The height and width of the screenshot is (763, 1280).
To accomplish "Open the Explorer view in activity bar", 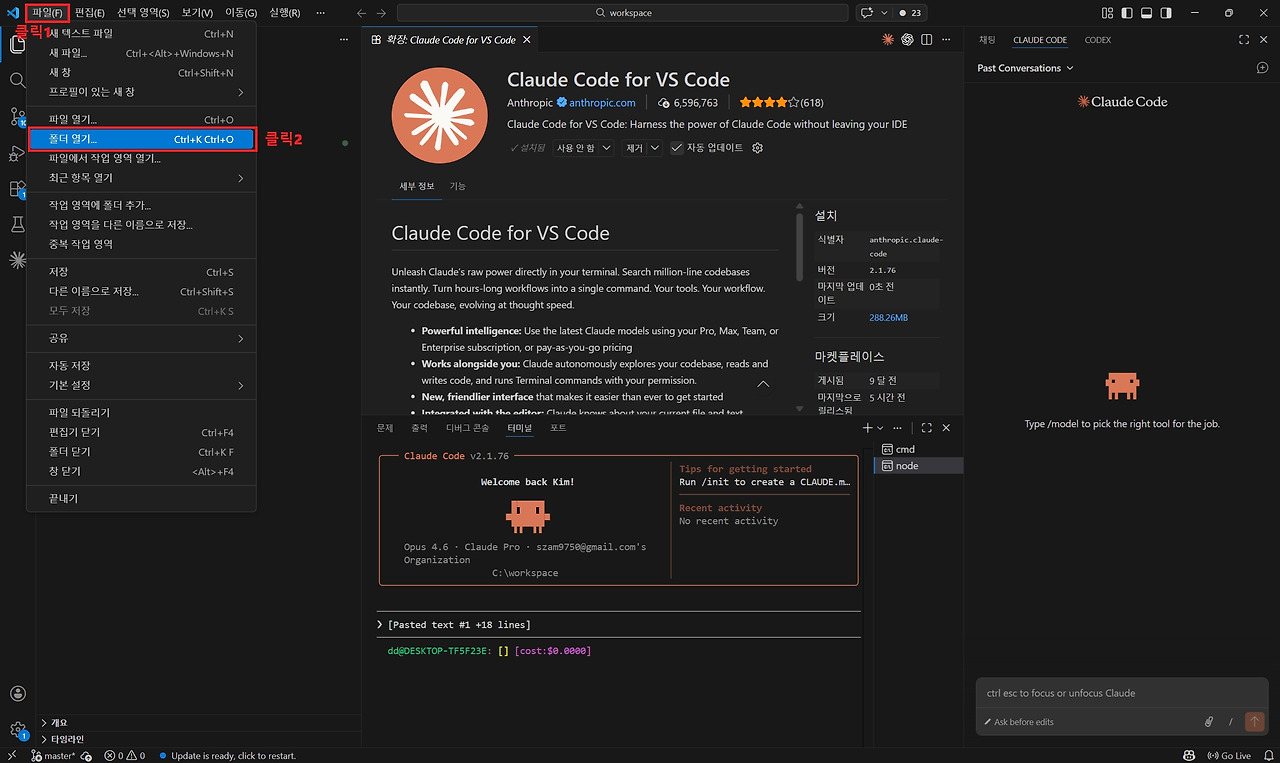I will pos(17,45).
